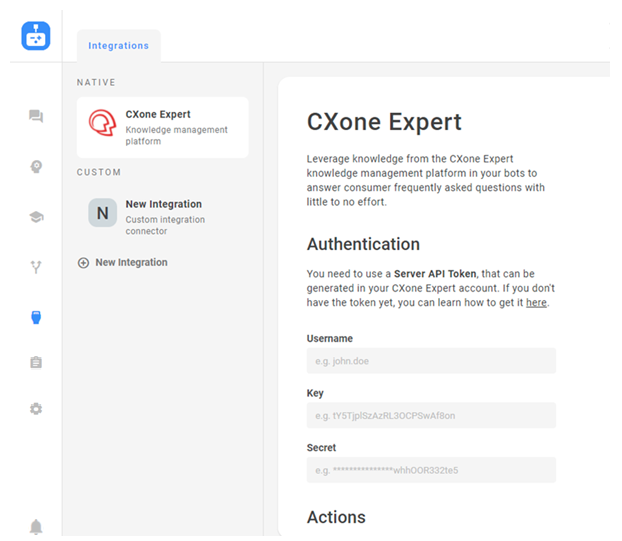The height and width of the screenshot is (541, 622).
Task: Open the notifications bell icon
Action: tap(36, 527)
